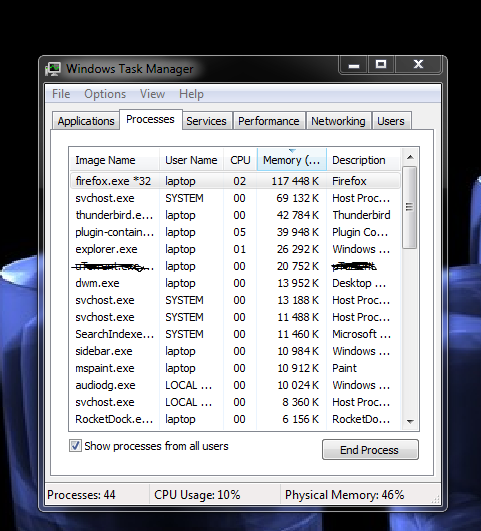Screen dimensions: 481x531
Task: Click the 117 448 K memory value
Action: tap(295, 181)
